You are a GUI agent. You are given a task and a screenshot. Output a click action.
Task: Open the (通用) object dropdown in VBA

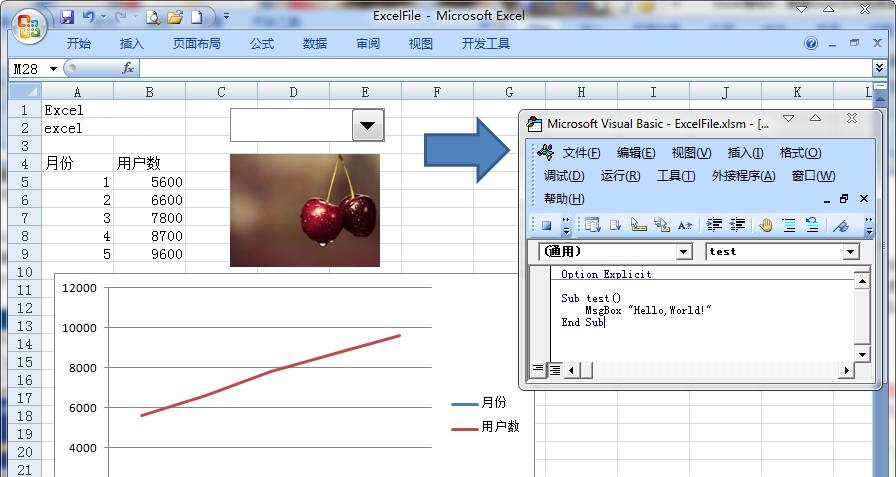pyautogui.click(x=684, y=251)
